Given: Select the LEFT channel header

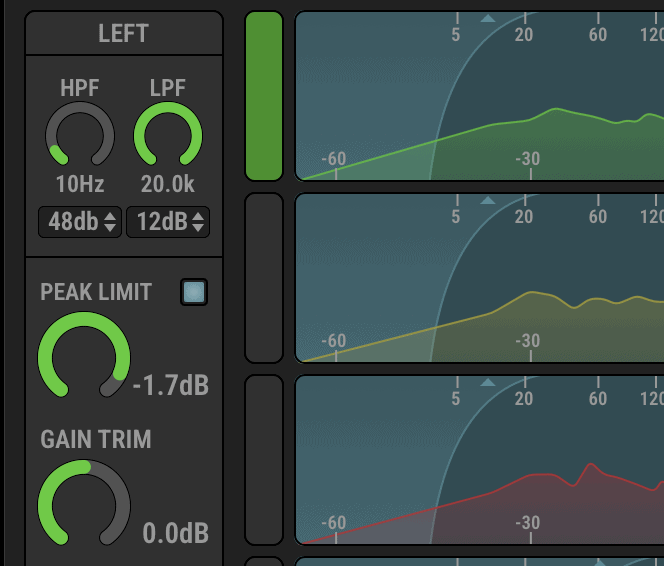Looking at the screenshot, I should [123, 33].
